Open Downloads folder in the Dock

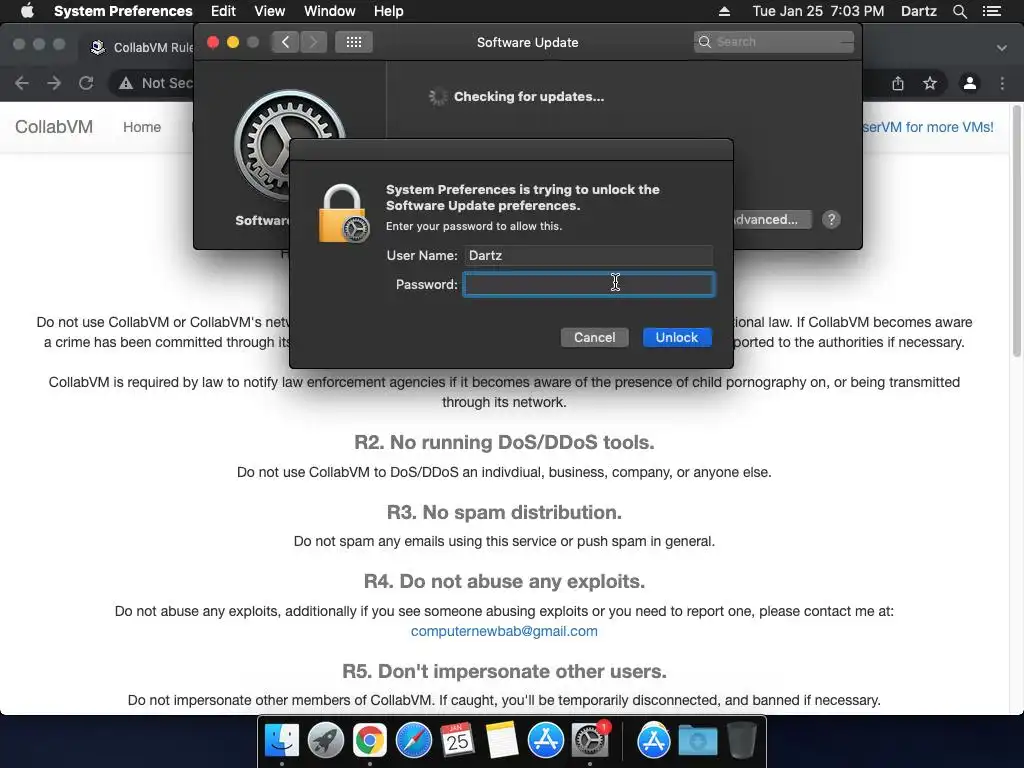click(697, 741)
